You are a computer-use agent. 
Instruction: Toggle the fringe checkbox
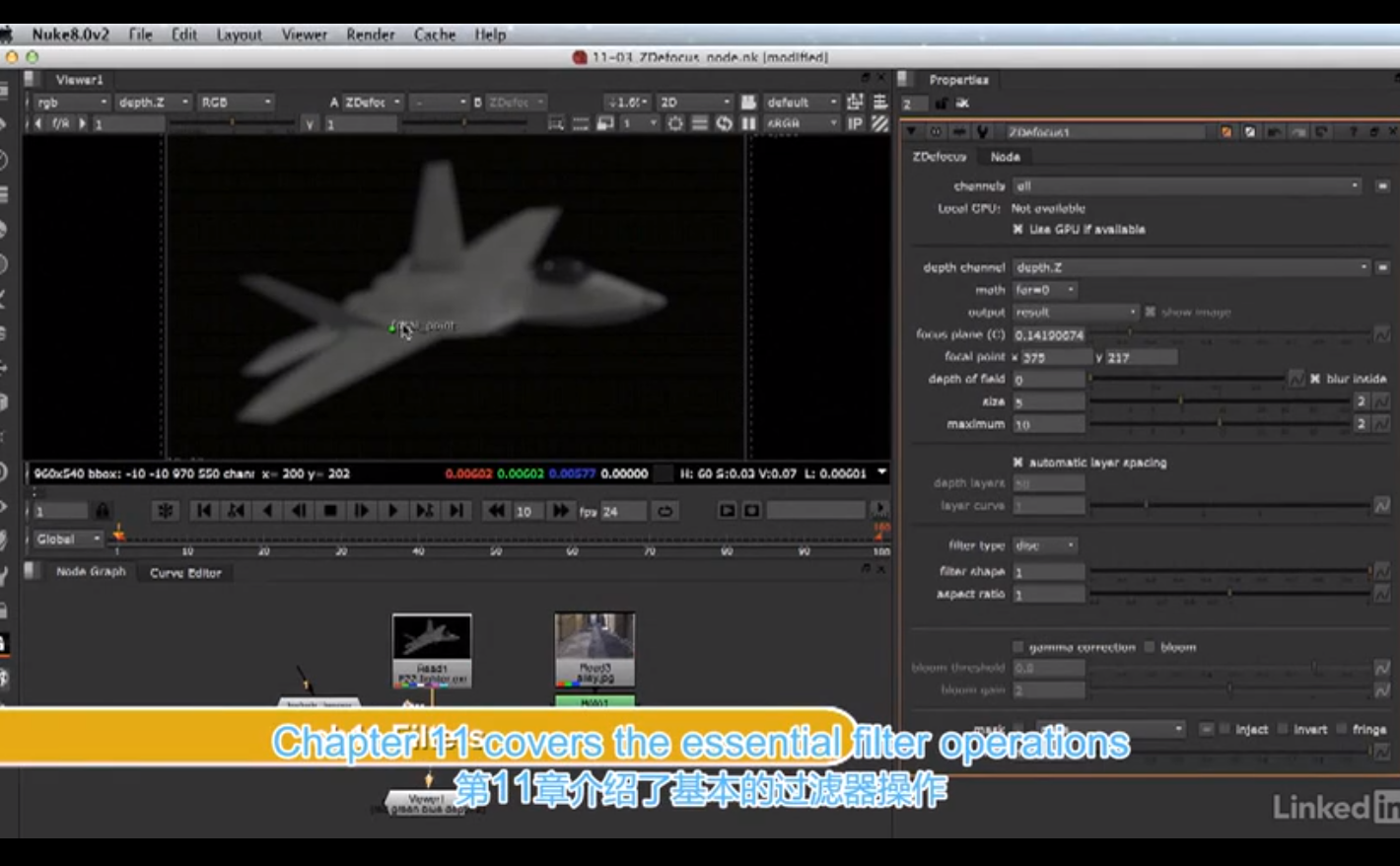(x=1342, y=729)
